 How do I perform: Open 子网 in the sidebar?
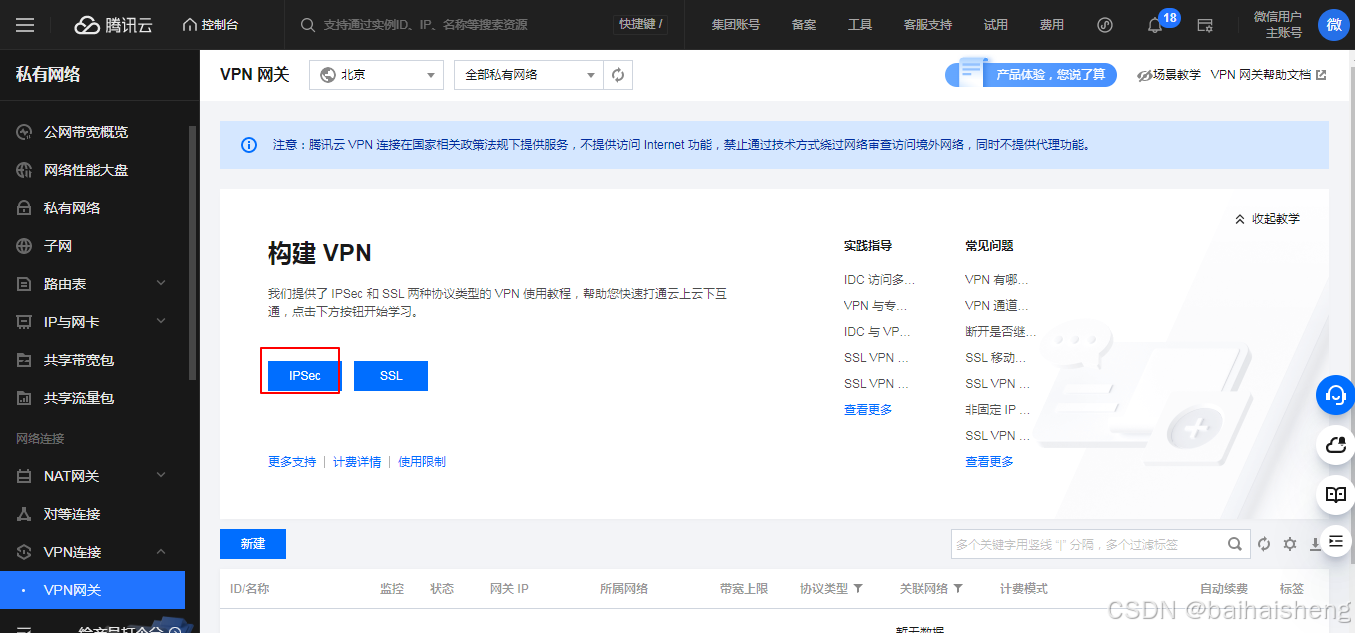tap(58, 246)
